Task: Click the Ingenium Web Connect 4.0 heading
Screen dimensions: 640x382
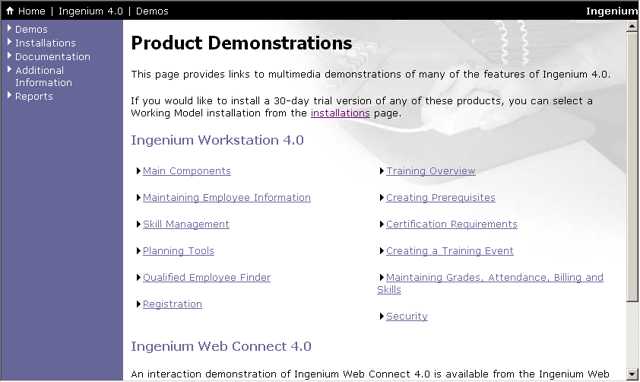Action: tap(221, 346)
